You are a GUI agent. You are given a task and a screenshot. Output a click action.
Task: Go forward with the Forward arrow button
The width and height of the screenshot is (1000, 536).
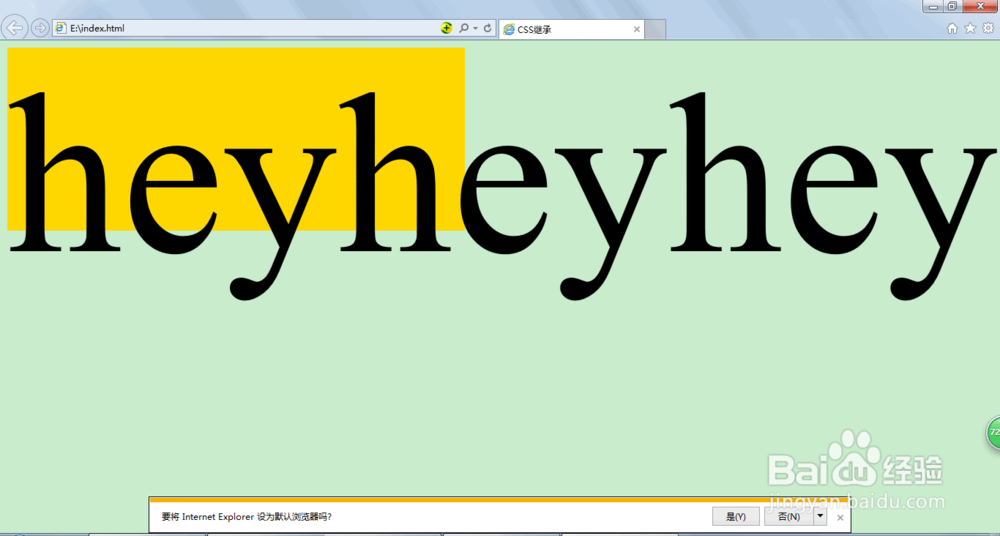pos(40,28)
